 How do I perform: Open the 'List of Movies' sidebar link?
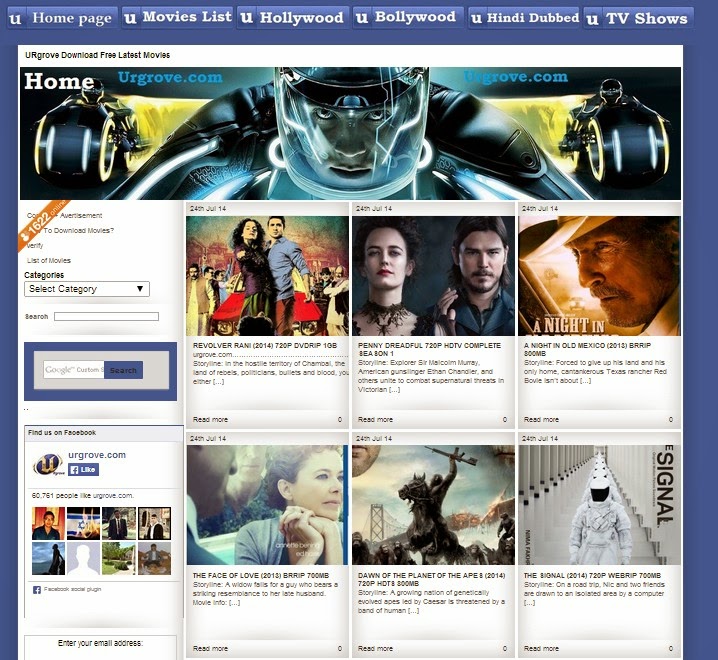(49, 261)
